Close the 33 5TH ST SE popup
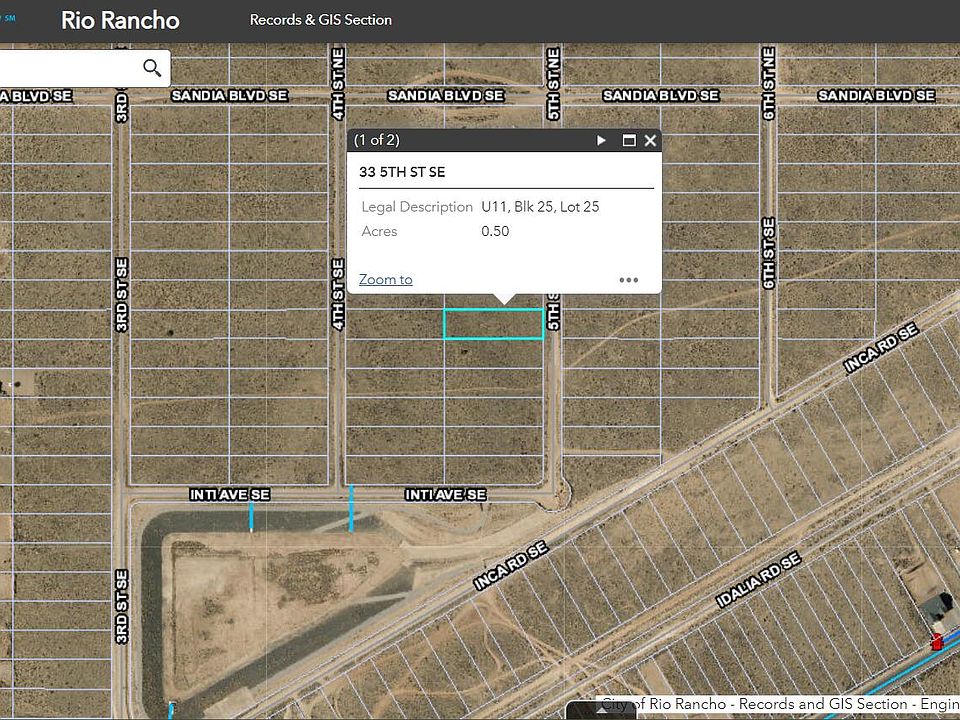Screen dimensions: 960x720 650,141
